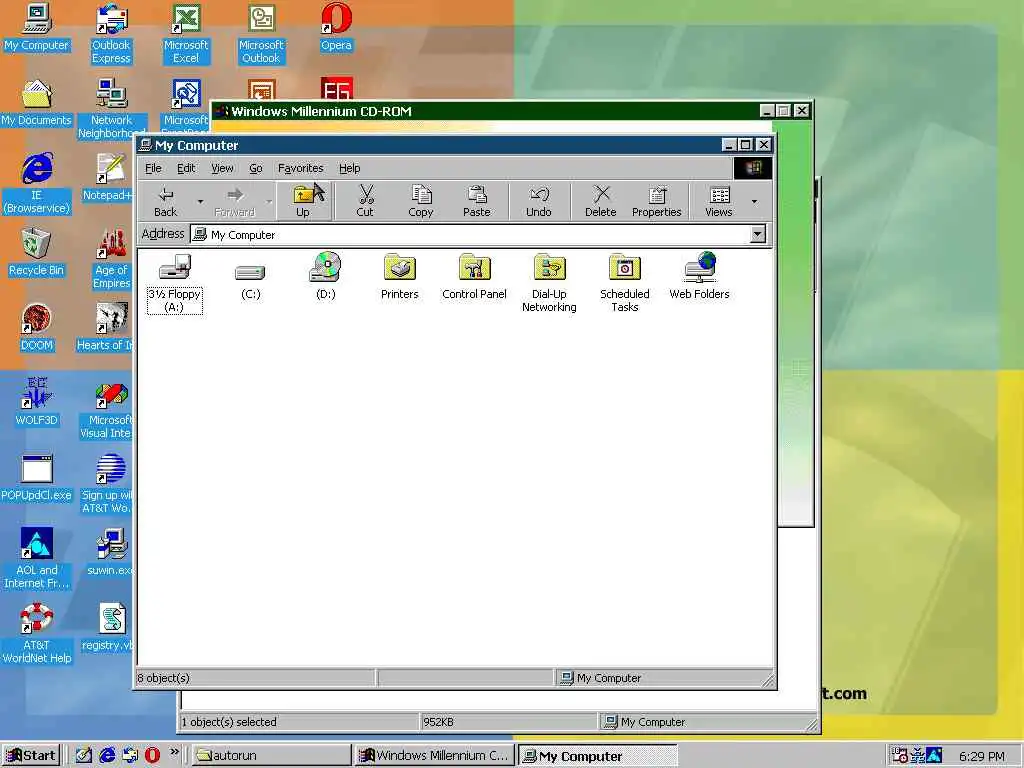
Task: Click the Windows logo throbber in toolbar
Action: (752, 168)
